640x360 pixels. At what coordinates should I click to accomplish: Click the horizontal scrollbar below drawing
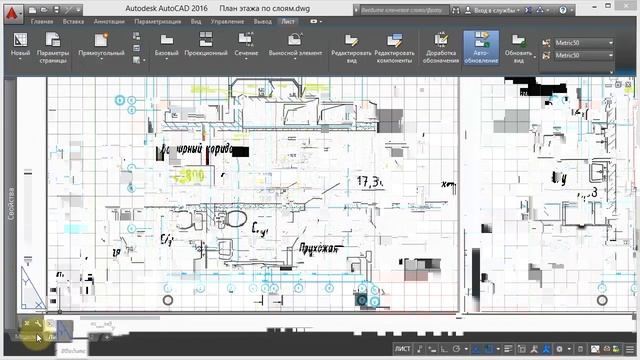tap(120, 318)
